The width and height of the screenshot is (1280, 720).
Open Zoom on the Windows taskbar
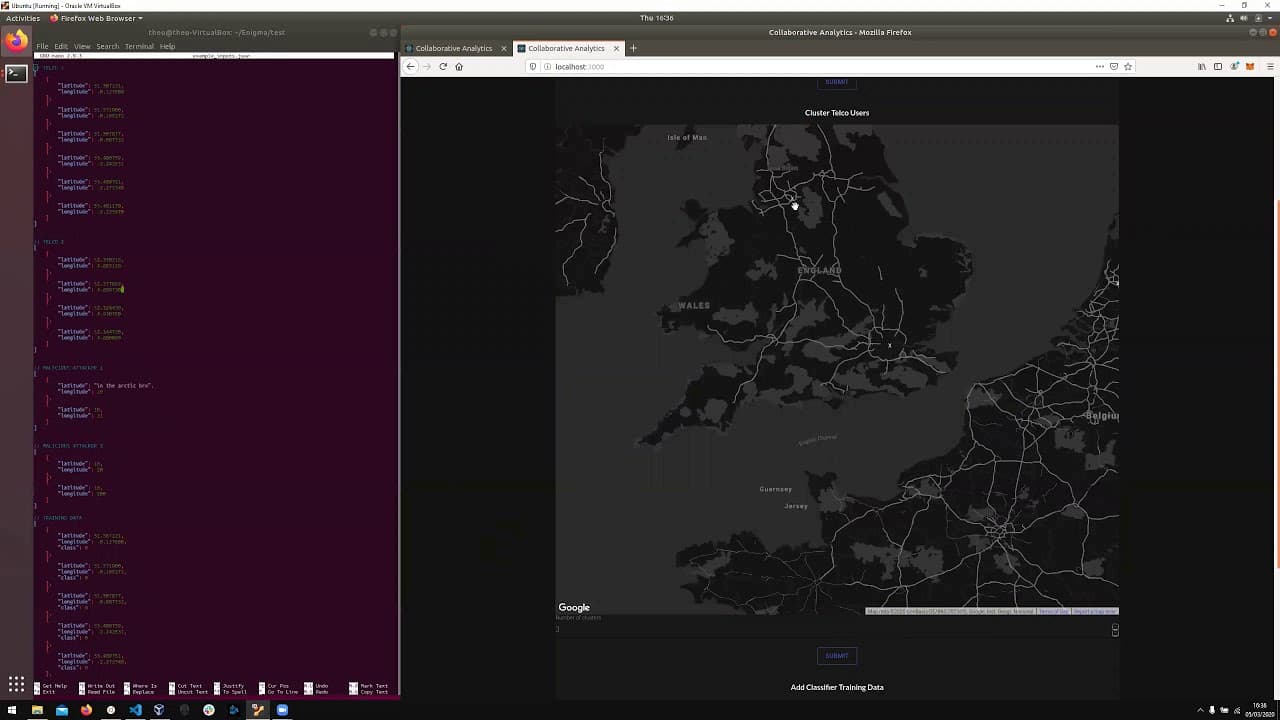click(282, 710)
